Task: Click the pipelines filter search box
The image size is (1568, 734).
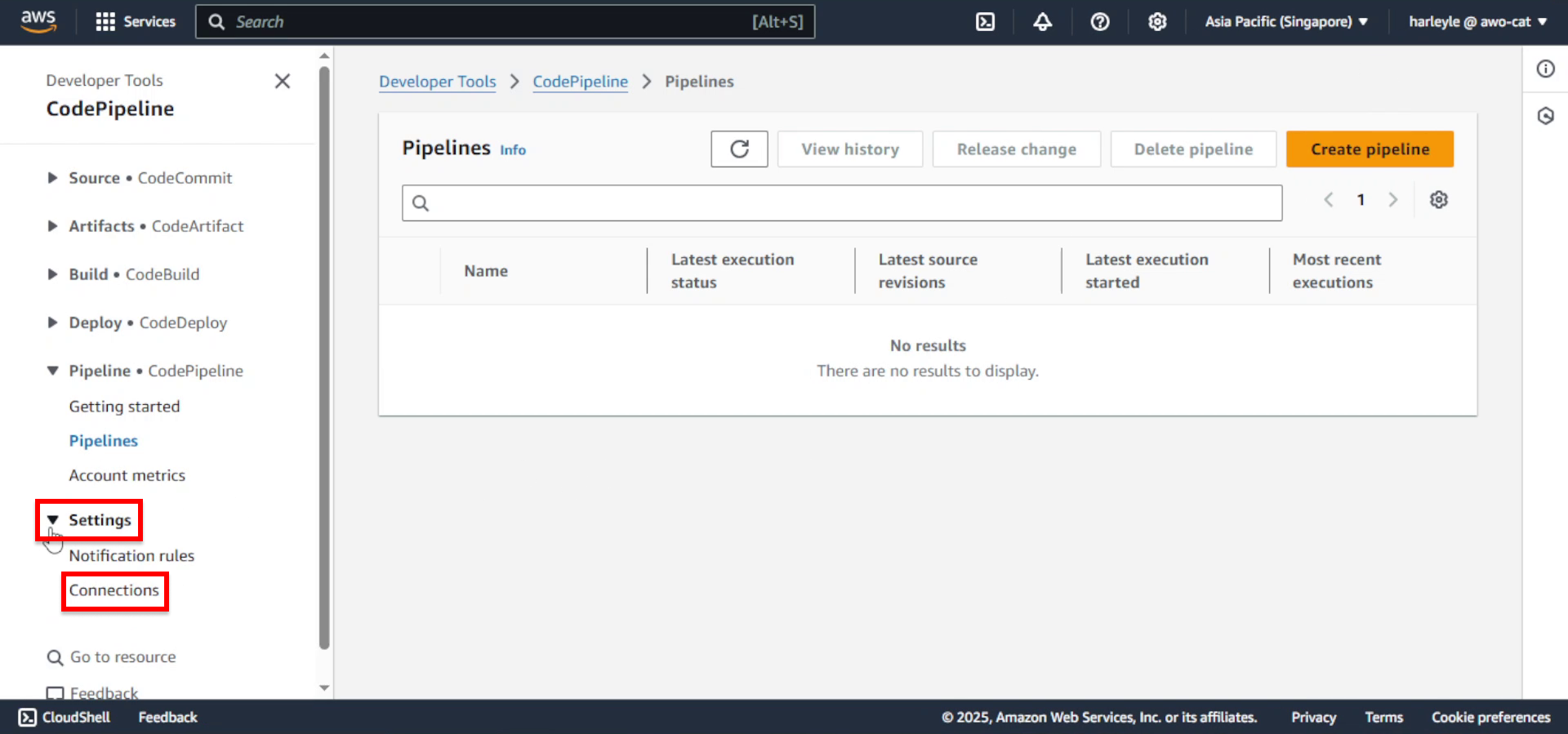Action: pos(842,203)
